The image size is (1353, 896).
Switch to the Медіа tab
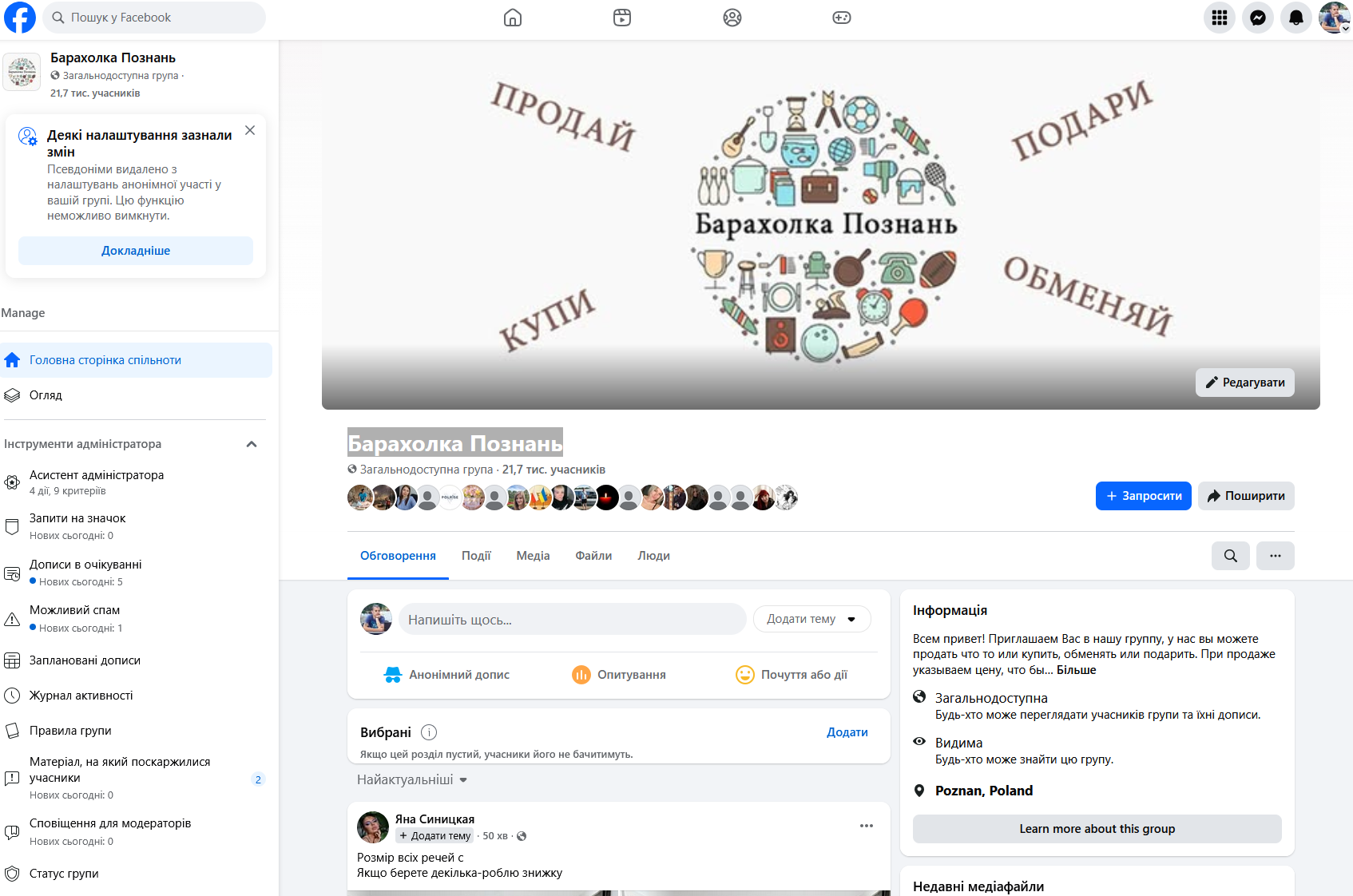pos(532,555)
